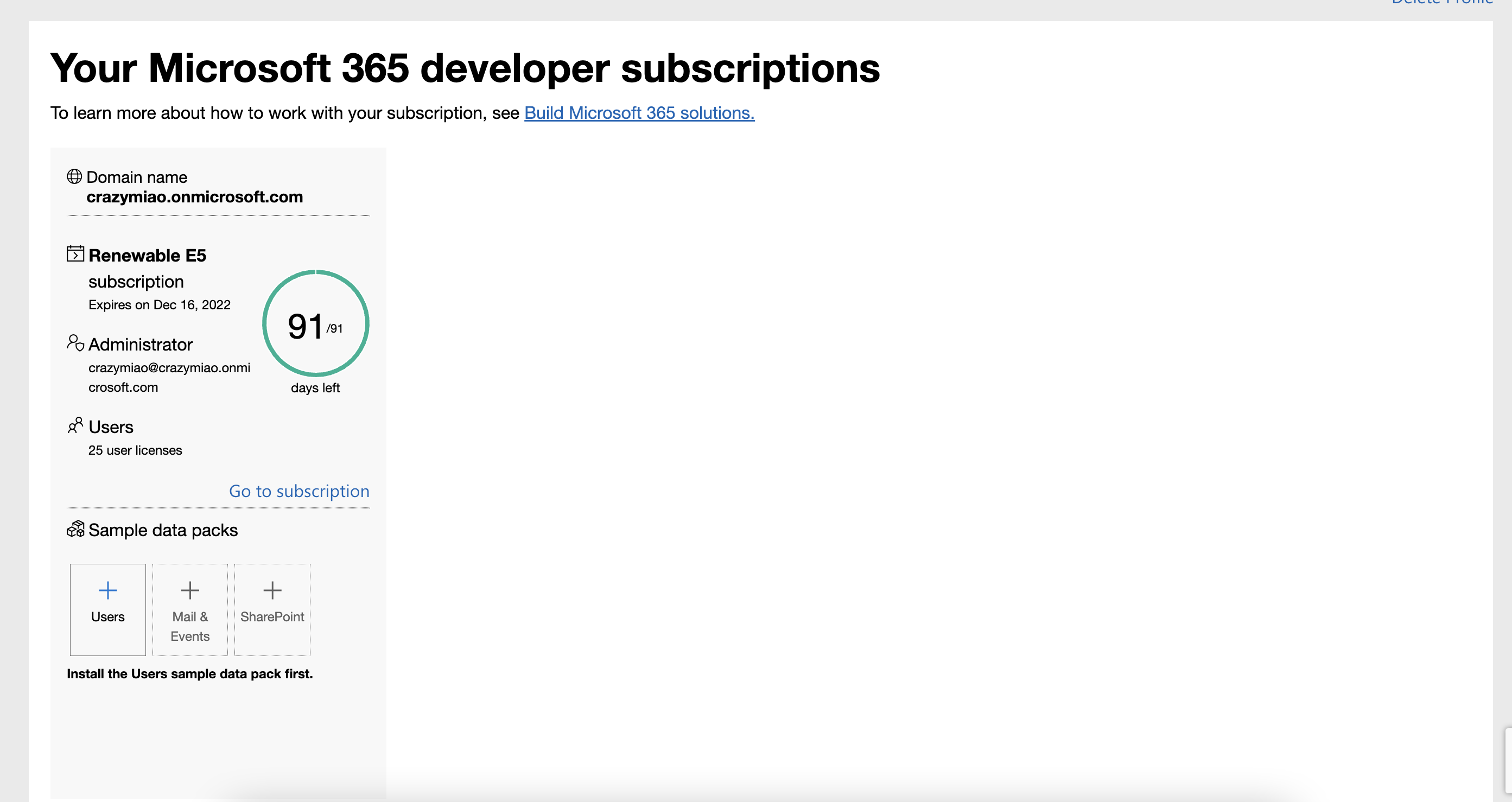Click the administrator email address text
The width and height of the screenshot is (1512, 802).
(169, 377)
